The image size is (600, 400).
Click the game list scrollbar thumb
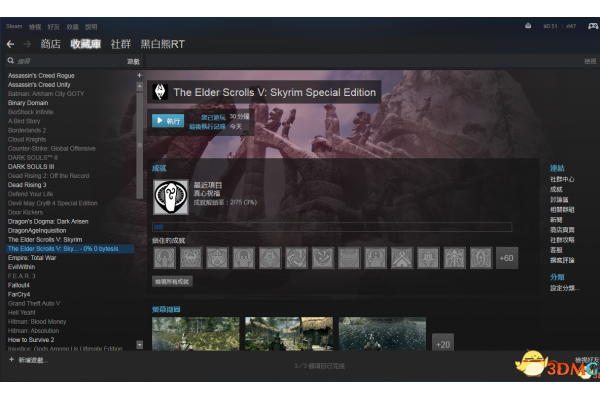[140, 145]
